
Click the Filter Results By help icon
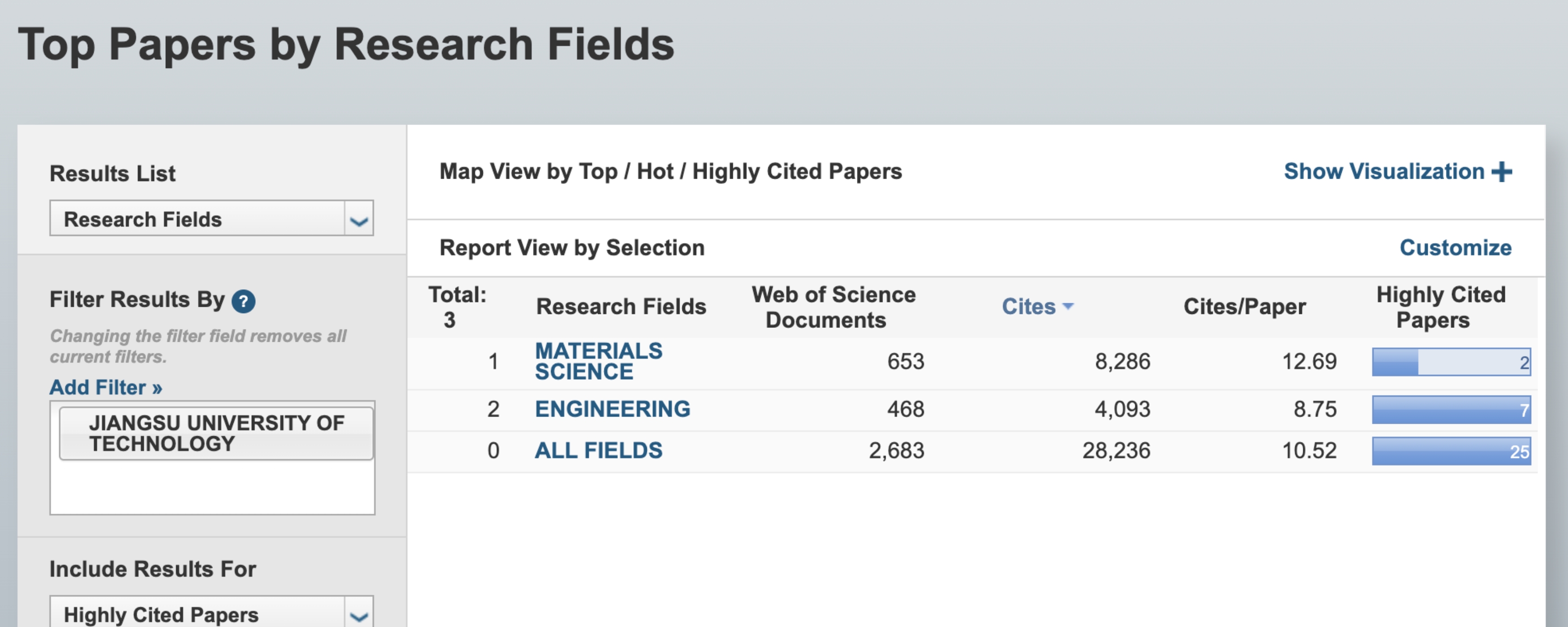pyautogui.click(x=243, y=301)
